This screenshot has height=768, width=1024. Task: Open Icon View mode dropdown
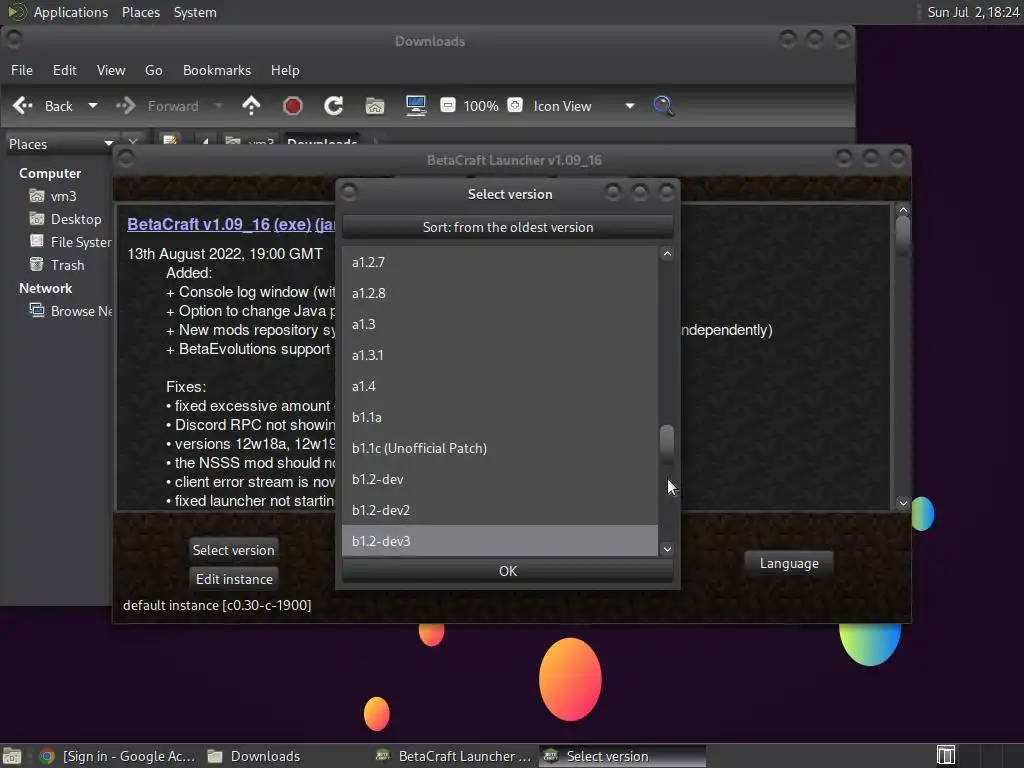(x=583, y=106)
